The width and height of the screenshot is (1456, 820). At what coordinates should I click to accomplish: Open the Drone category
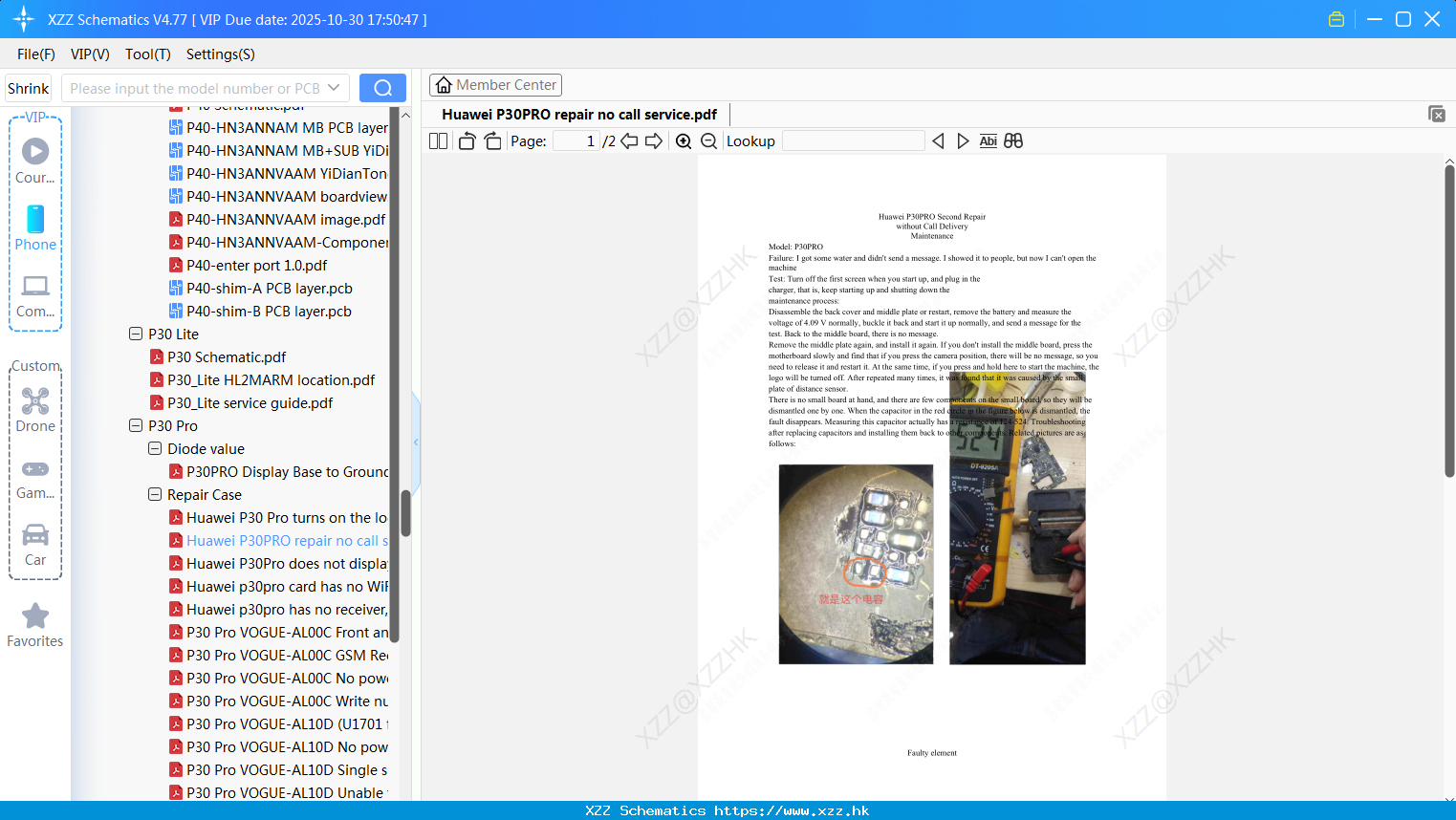(x=35, y=410)
